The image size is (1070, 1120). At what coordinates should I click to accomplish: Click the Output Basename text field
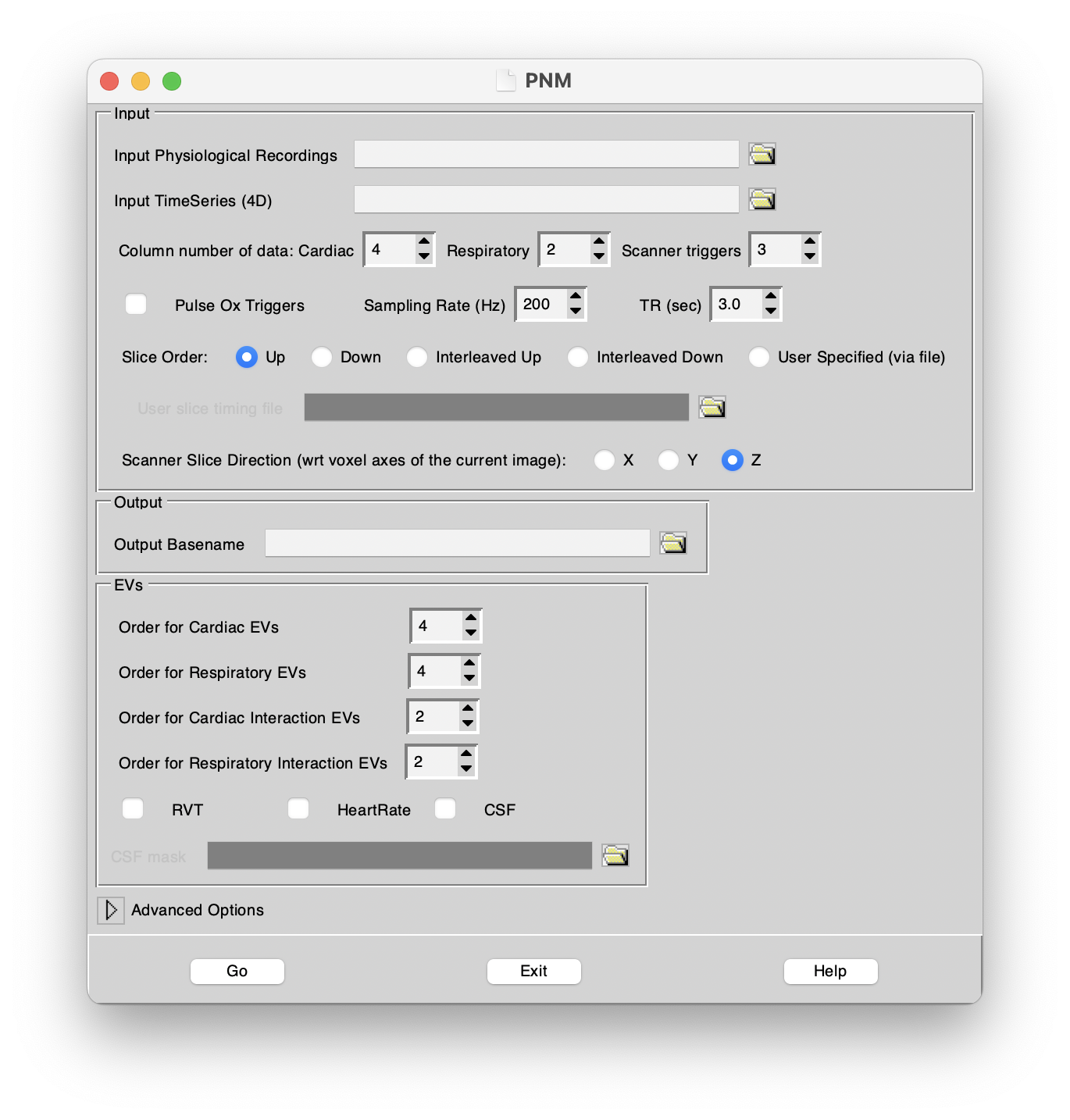457,542
